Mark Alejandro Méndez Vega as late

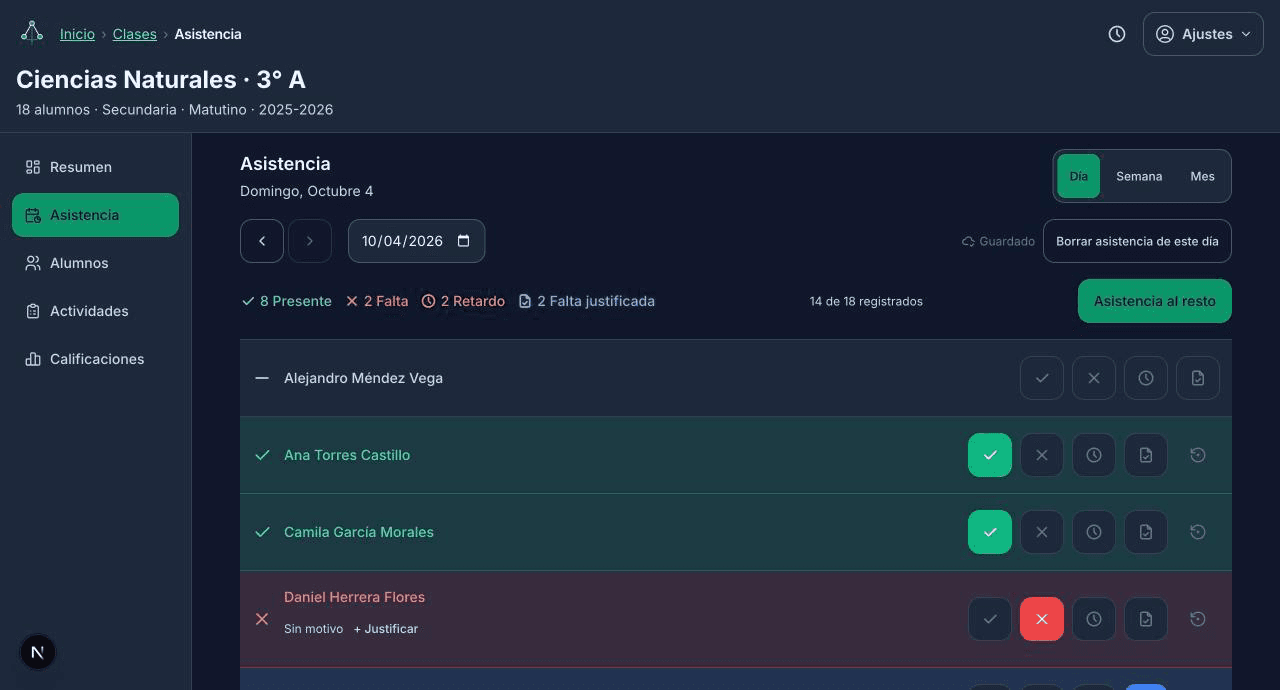pyautogui.click(x=1146, y=378)
